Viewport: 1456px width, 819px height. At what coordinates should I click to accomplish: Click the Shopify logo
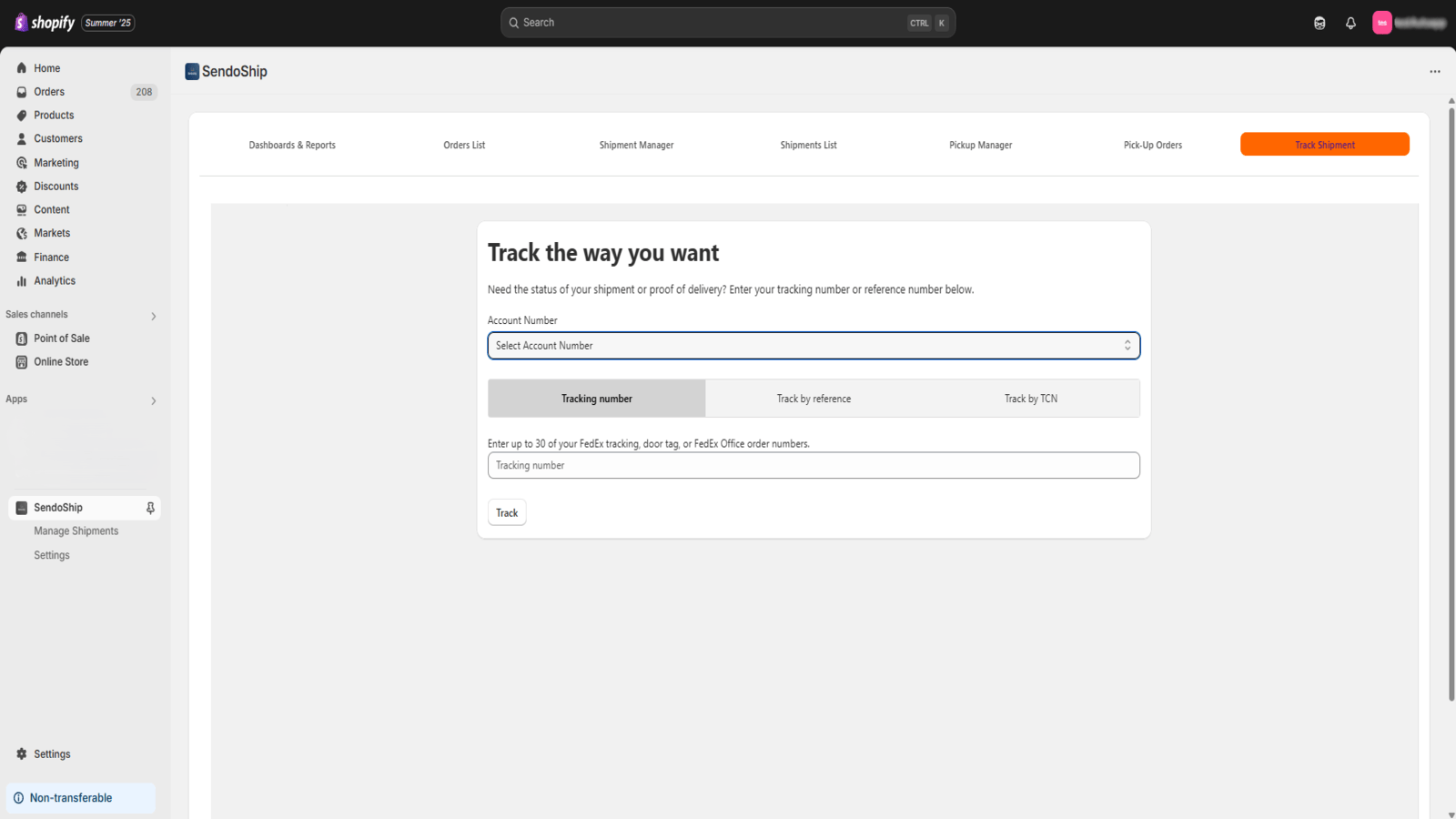(45, 23)
